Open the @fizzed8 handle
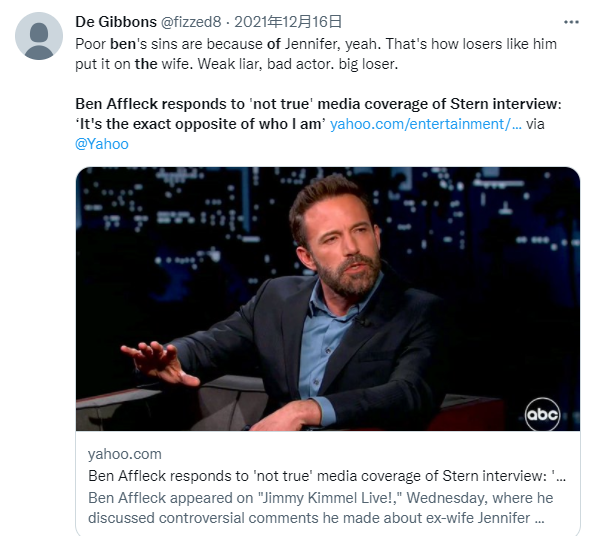This screenshot has height=536, width=595. pos(191,22)
